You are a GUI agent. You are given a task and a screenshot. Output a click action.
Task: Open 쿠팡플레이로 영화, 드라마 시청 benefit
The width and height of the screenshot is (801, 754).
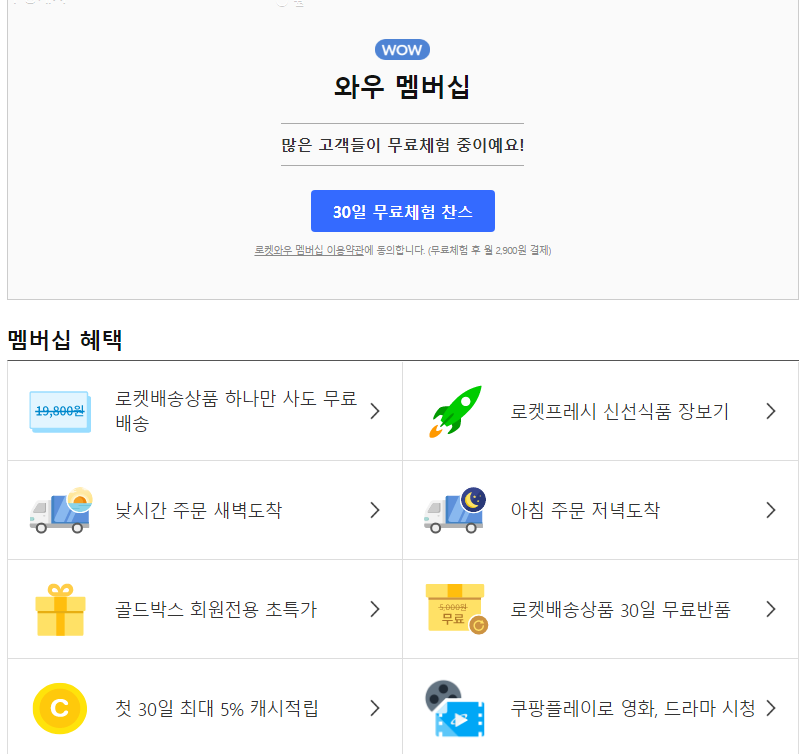coord(601,708)
